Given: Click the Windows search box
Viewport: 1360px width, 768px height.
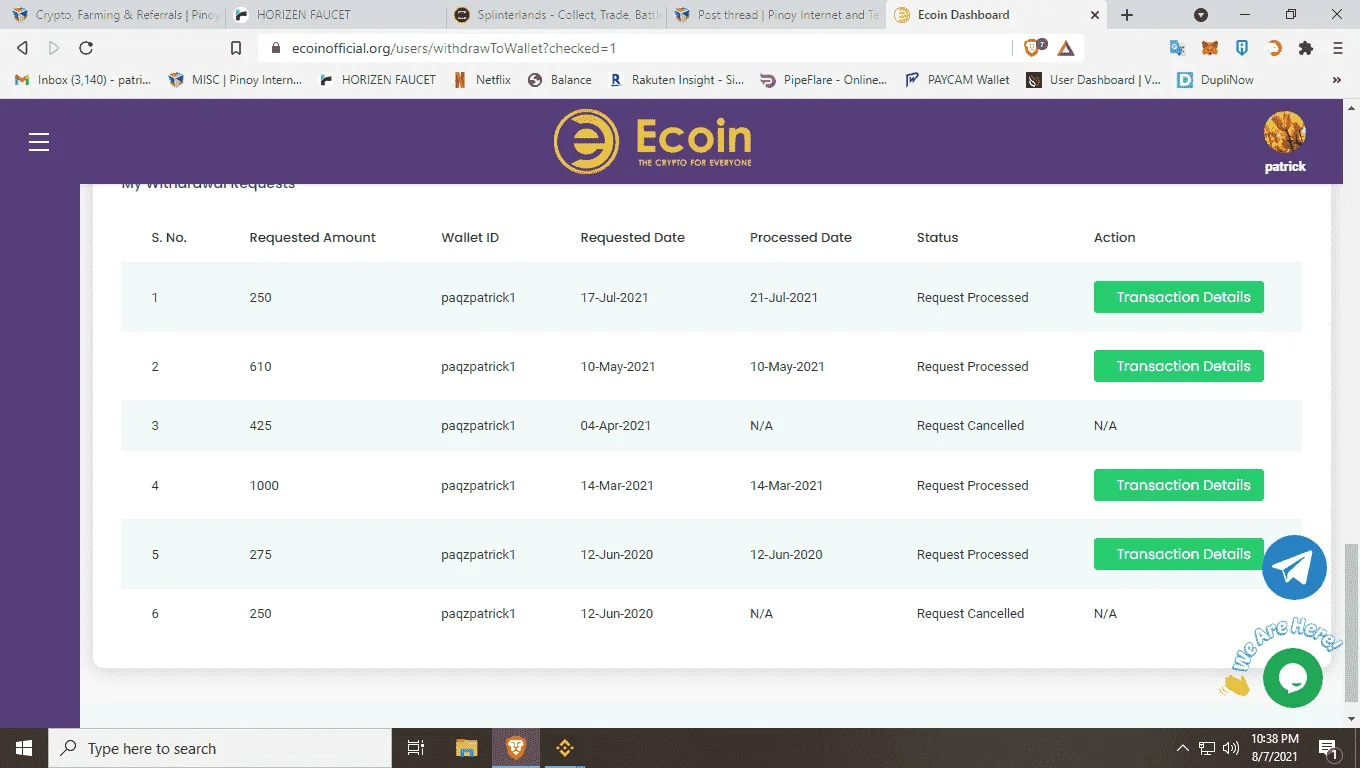Looking at the screenshot, I should (220, 748).
